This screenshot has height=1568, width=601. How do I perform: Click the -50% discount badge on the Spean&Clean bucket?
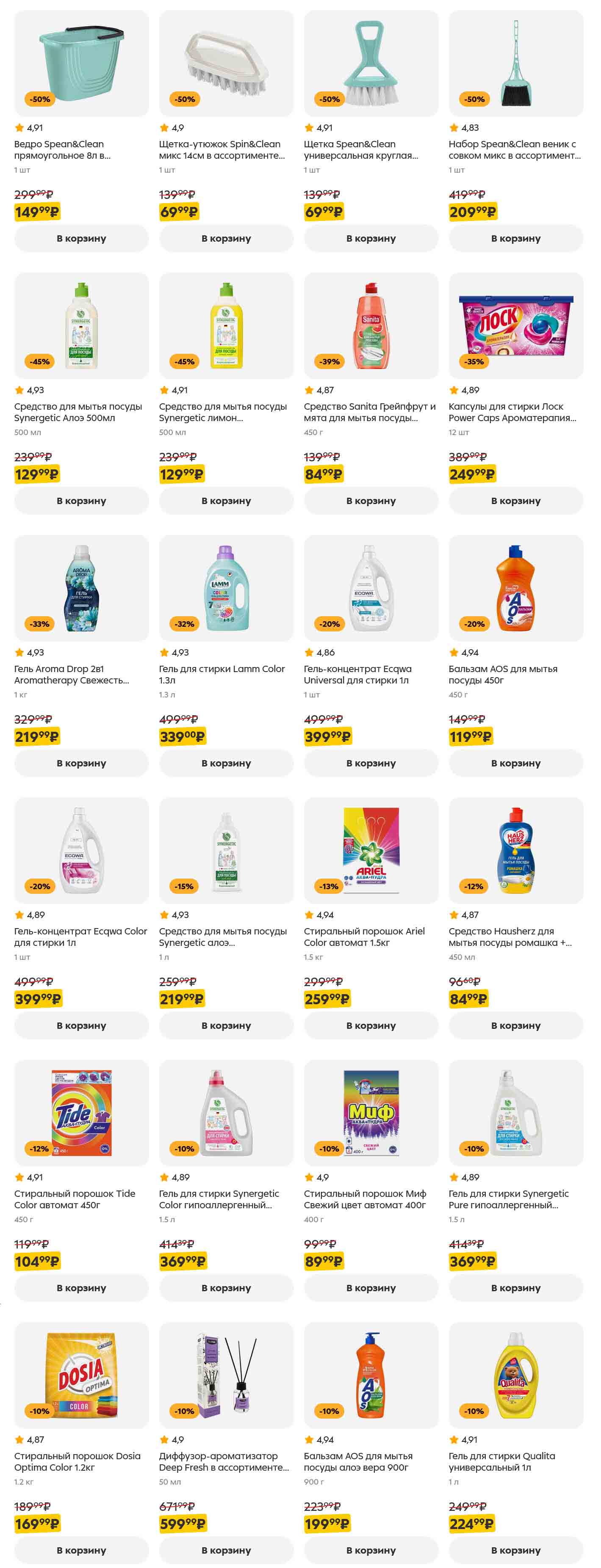click(40, 99)
